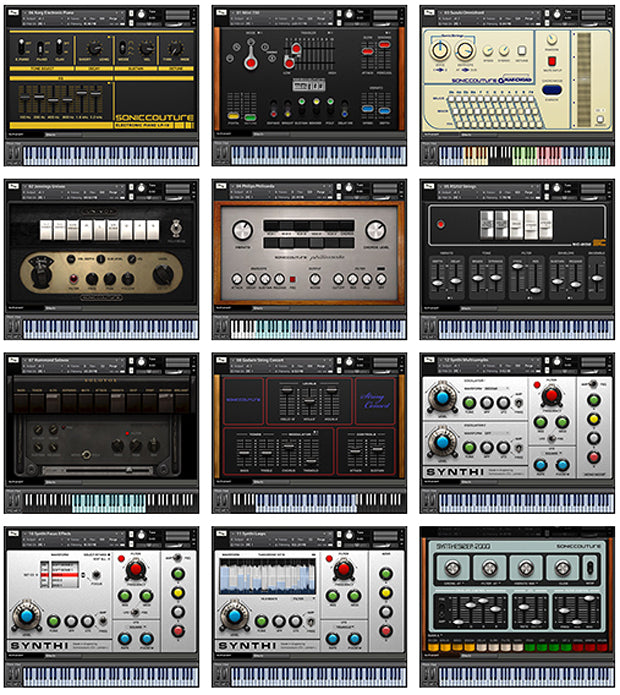Open instrument name dropdown in Korg Electronic Piano header
The image size is (620, 695).
(75, 13)
